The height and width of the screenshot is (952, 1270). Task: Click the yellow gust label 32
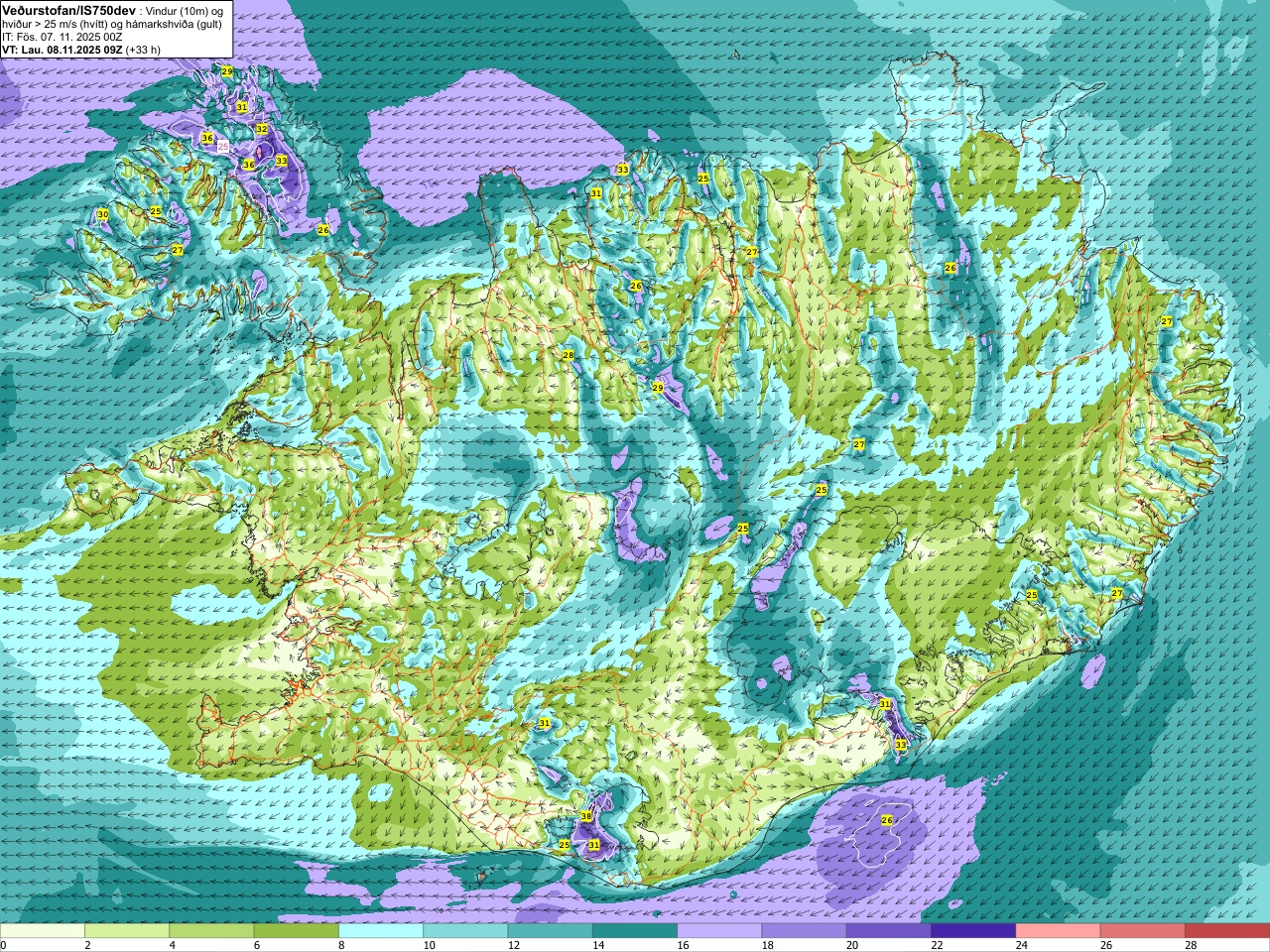pyautogui.click(x=262, y=129)
